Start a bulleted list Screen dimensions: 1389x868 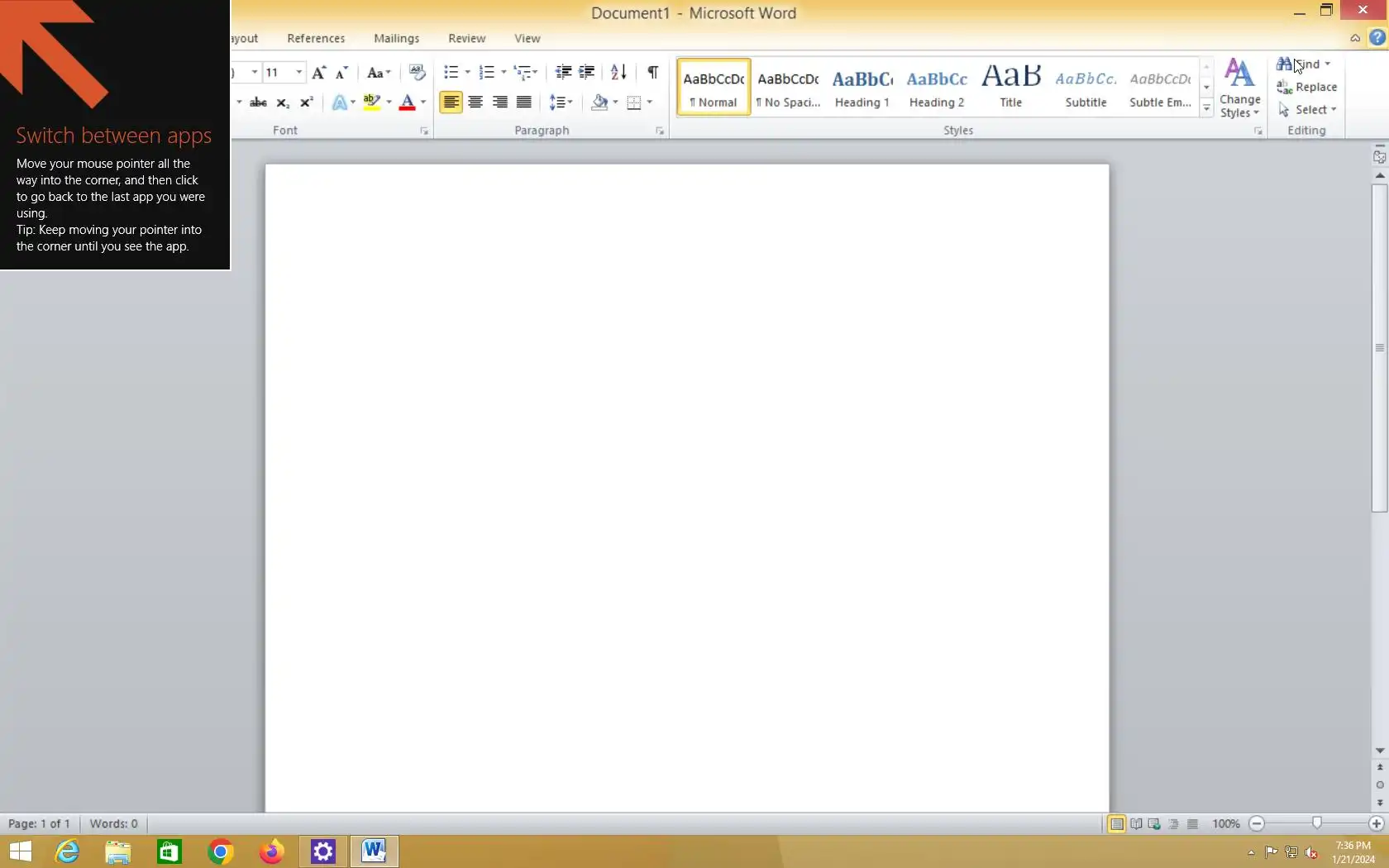coord(451,73)
